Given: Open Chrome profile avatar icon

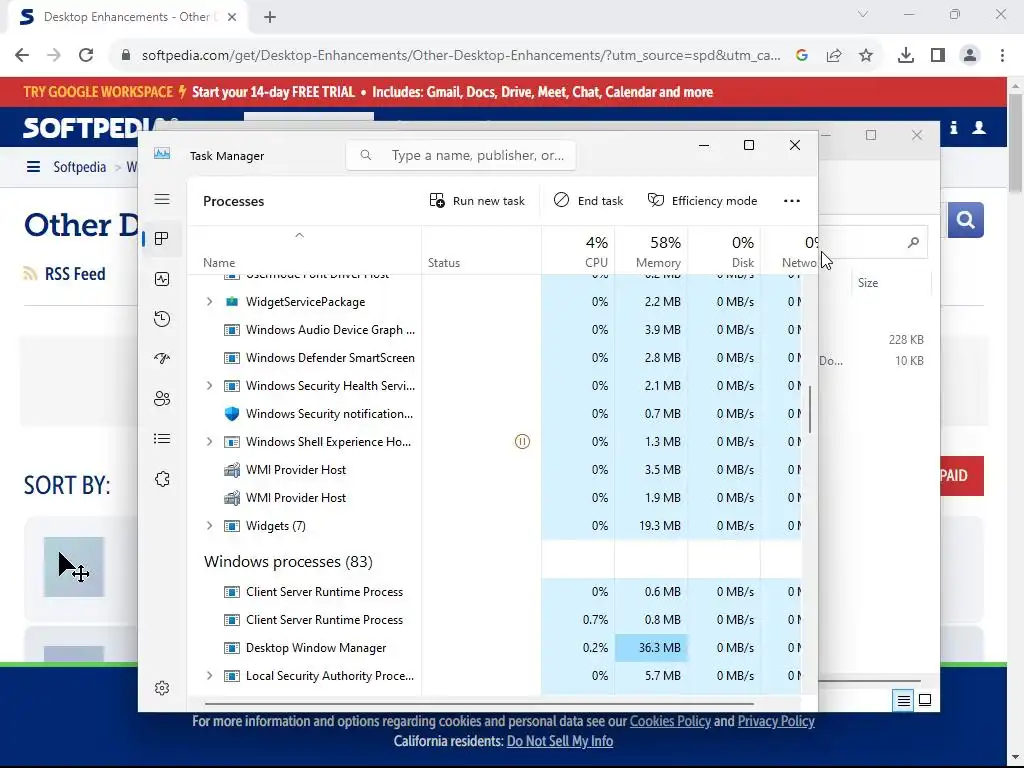Looking at the screenshot, I should pos(970,56).
